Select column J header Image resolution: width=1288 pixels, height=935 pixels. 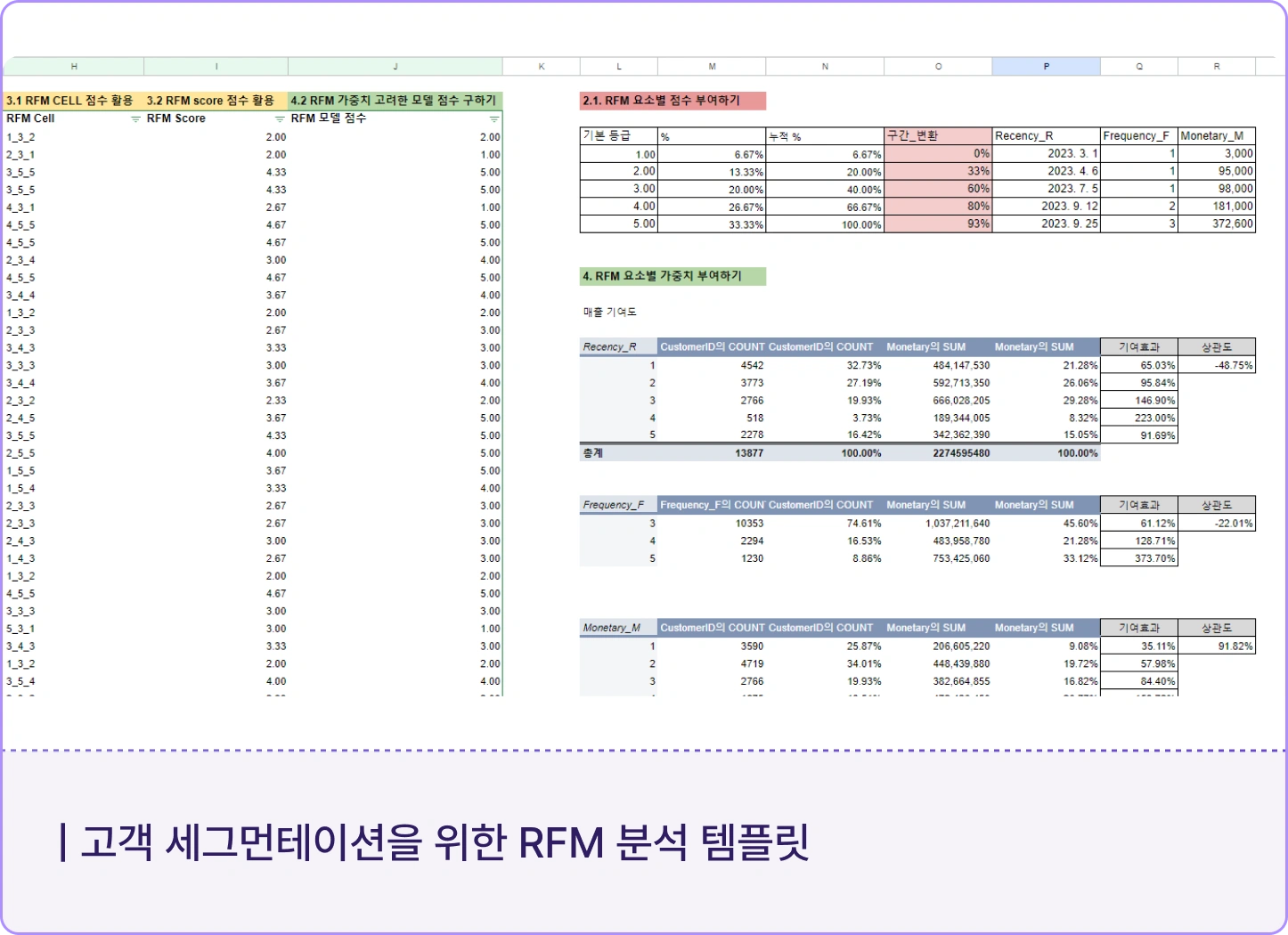click(x=395, y=66)
